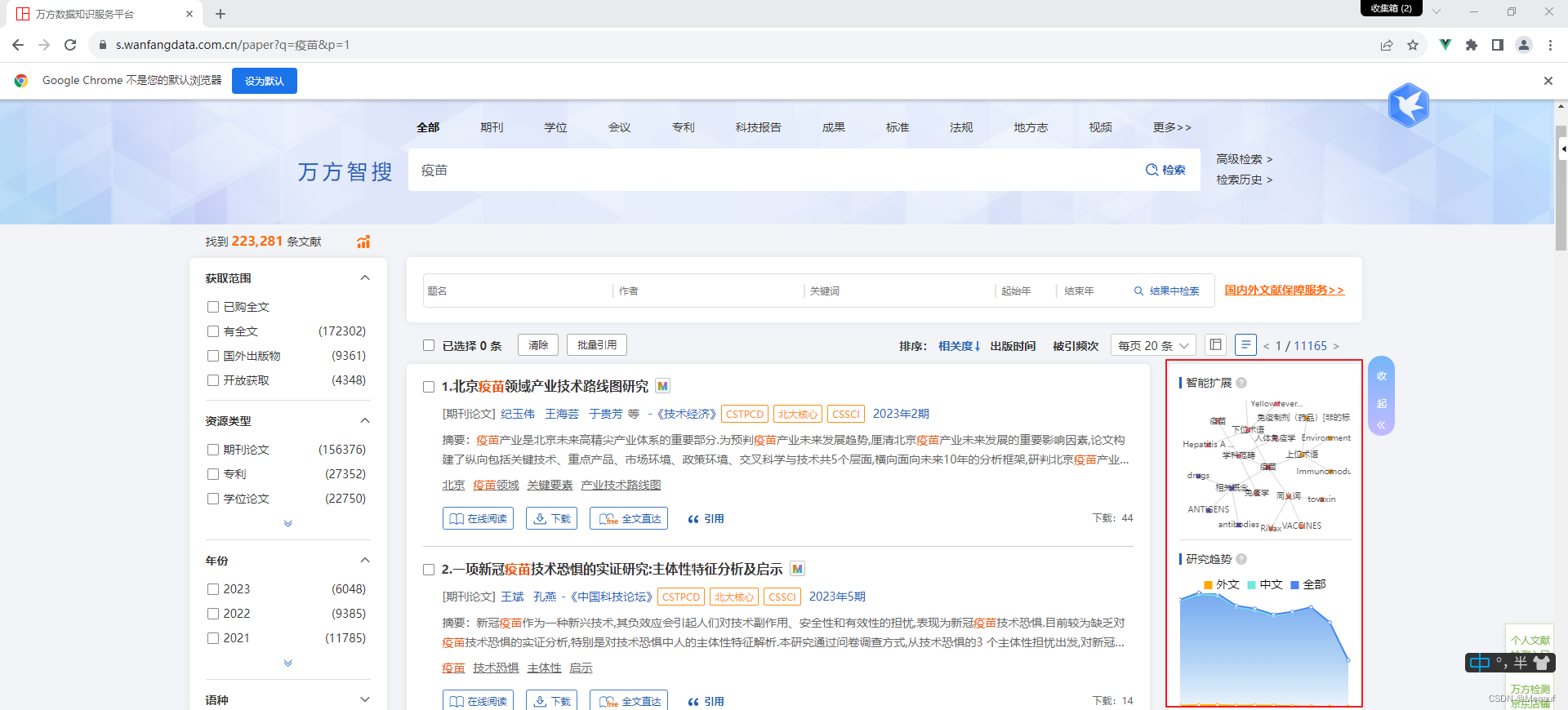The image size is (1568, 710).
Task: Check the 期刊论文 checkbox
Action: (x=213, y=450)
